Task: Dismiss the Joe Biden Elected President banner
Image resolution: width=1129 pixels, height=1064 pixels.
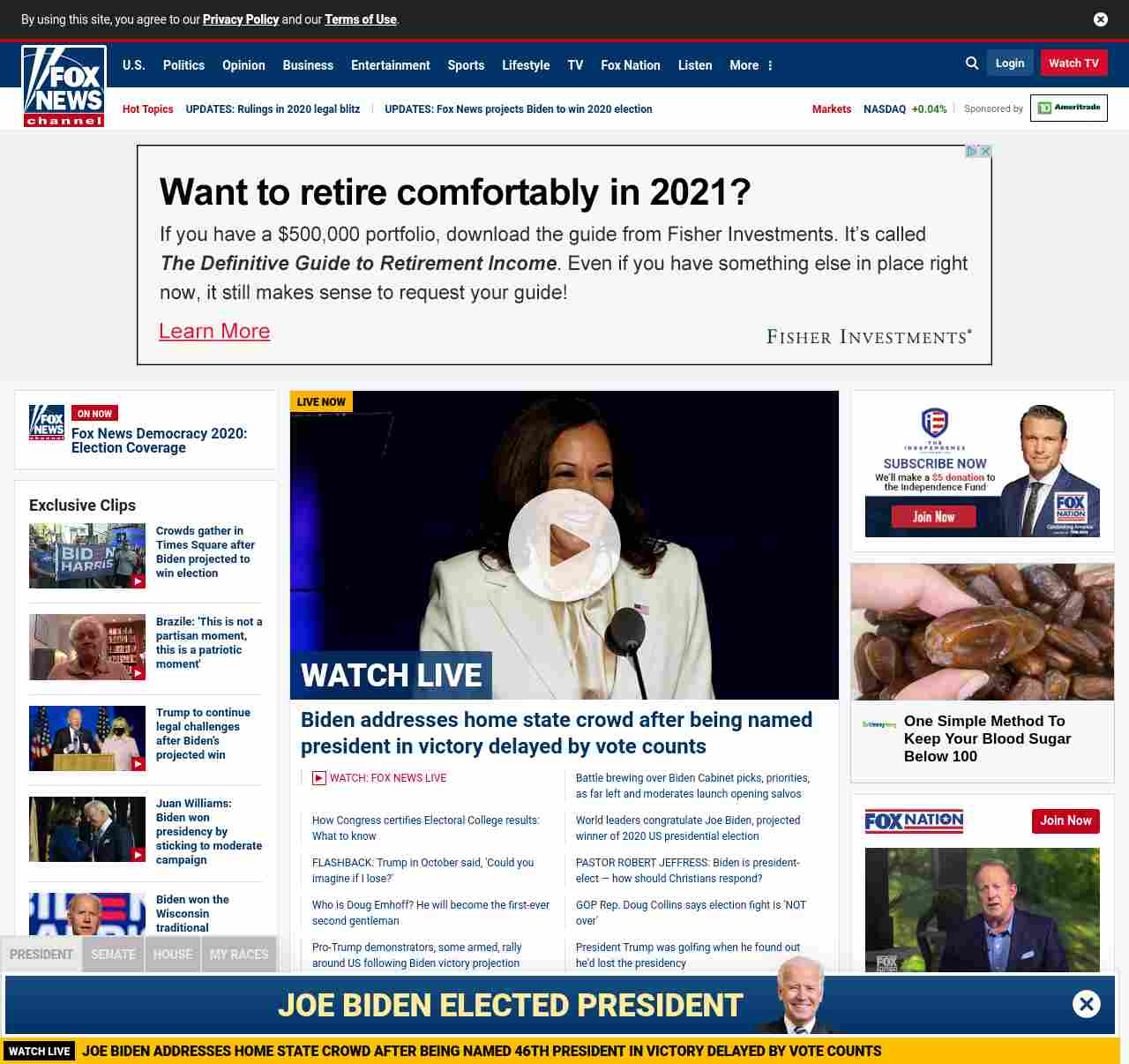Action: 1086,1004
